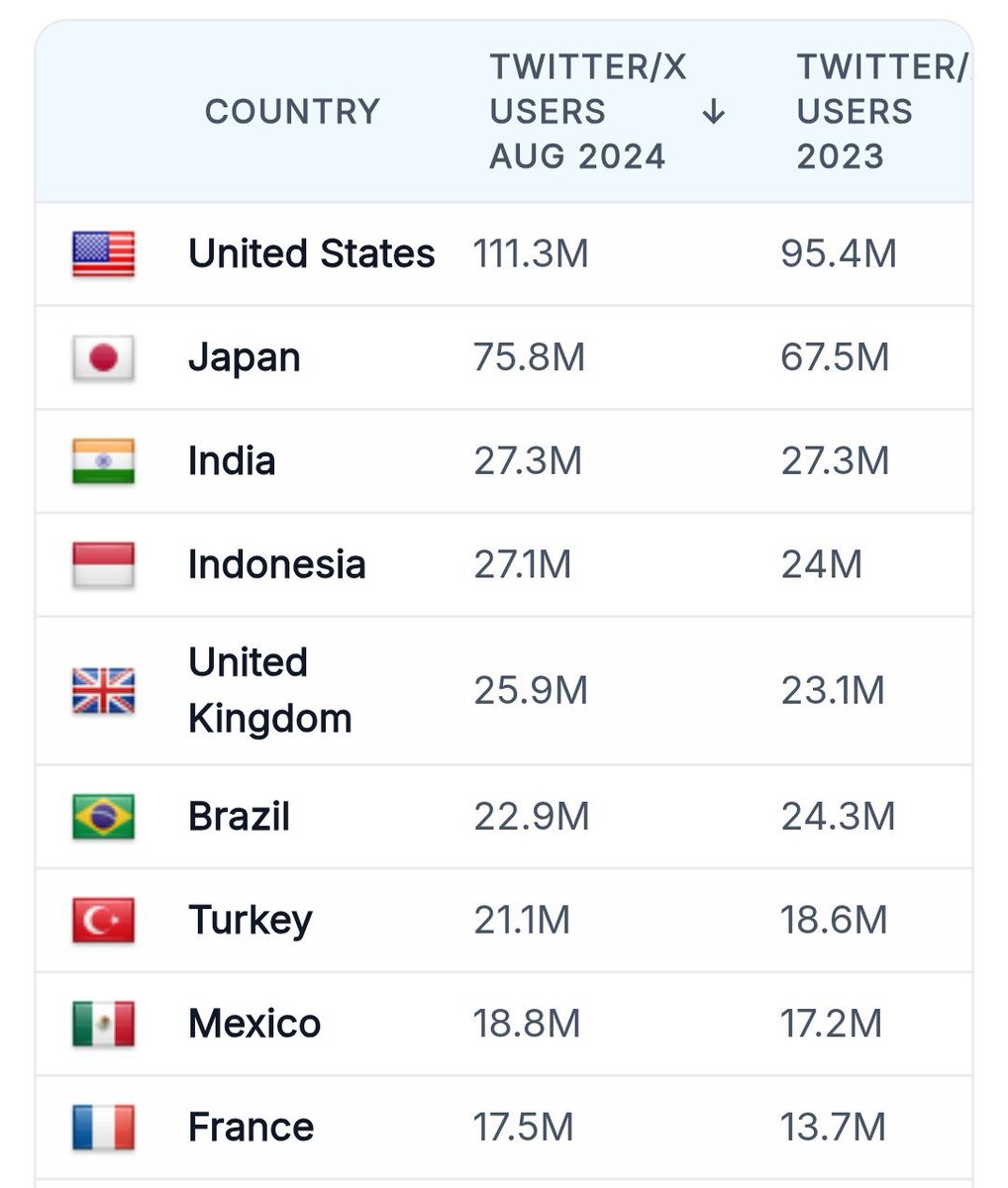1008x1188 pixels.
Task: Select the 111.3M value for United States
Action: point(531,253)
